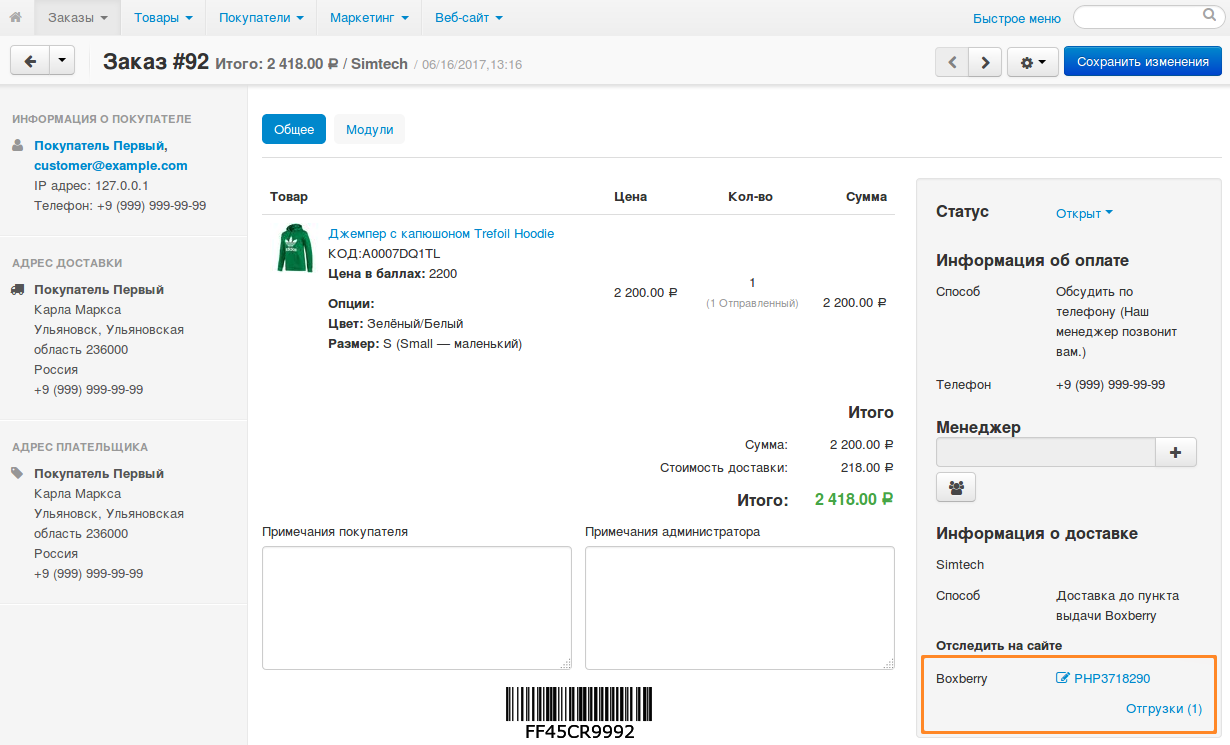Image resolution: width=1230 pixels, height=745 pixels.
Task: Switch to the Модули tab
Action: tap(369, 129)
